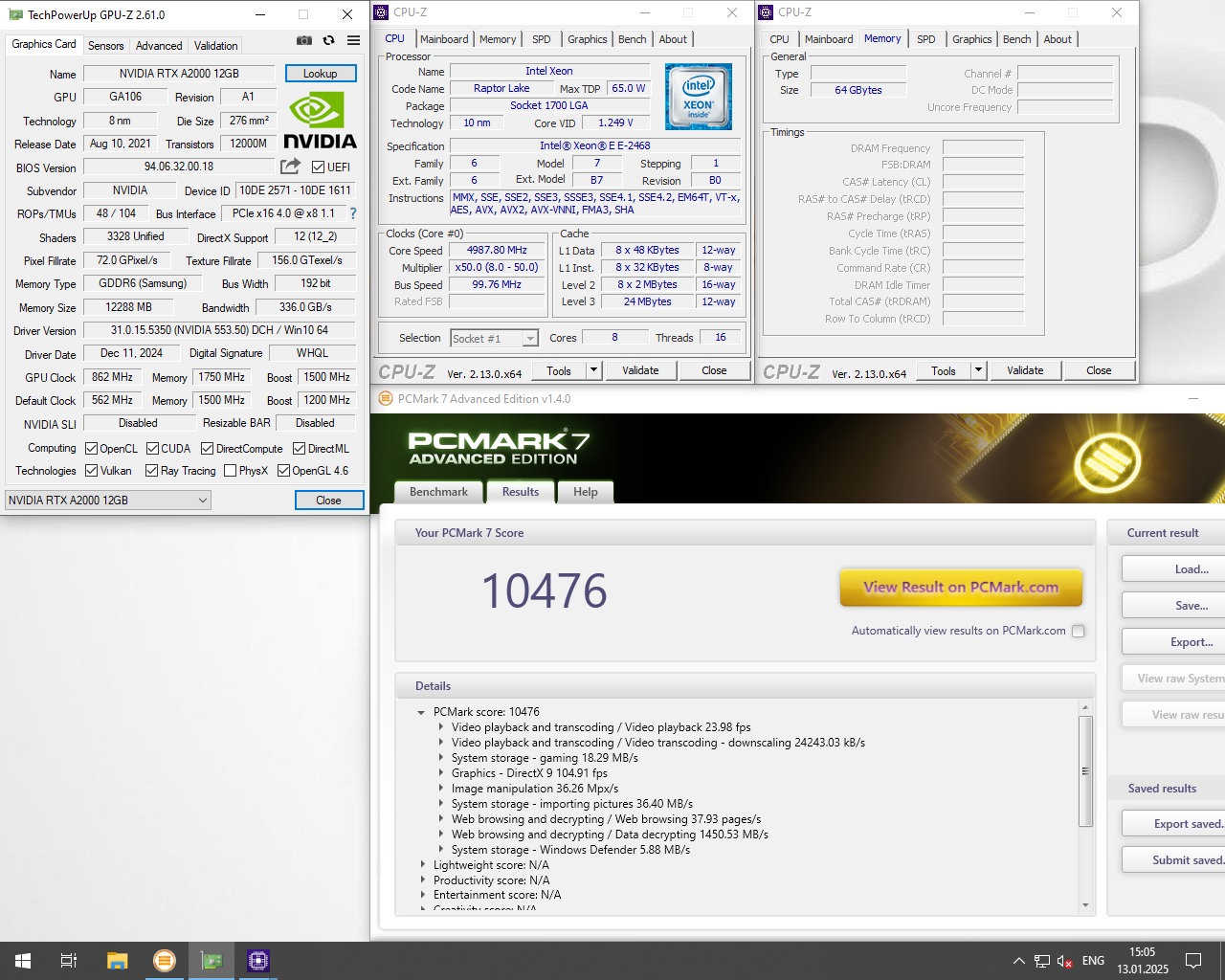1225x980 pixels.
Task: Toggle the OpenGL 4.6 checkbox
Action: click(283, 470)
